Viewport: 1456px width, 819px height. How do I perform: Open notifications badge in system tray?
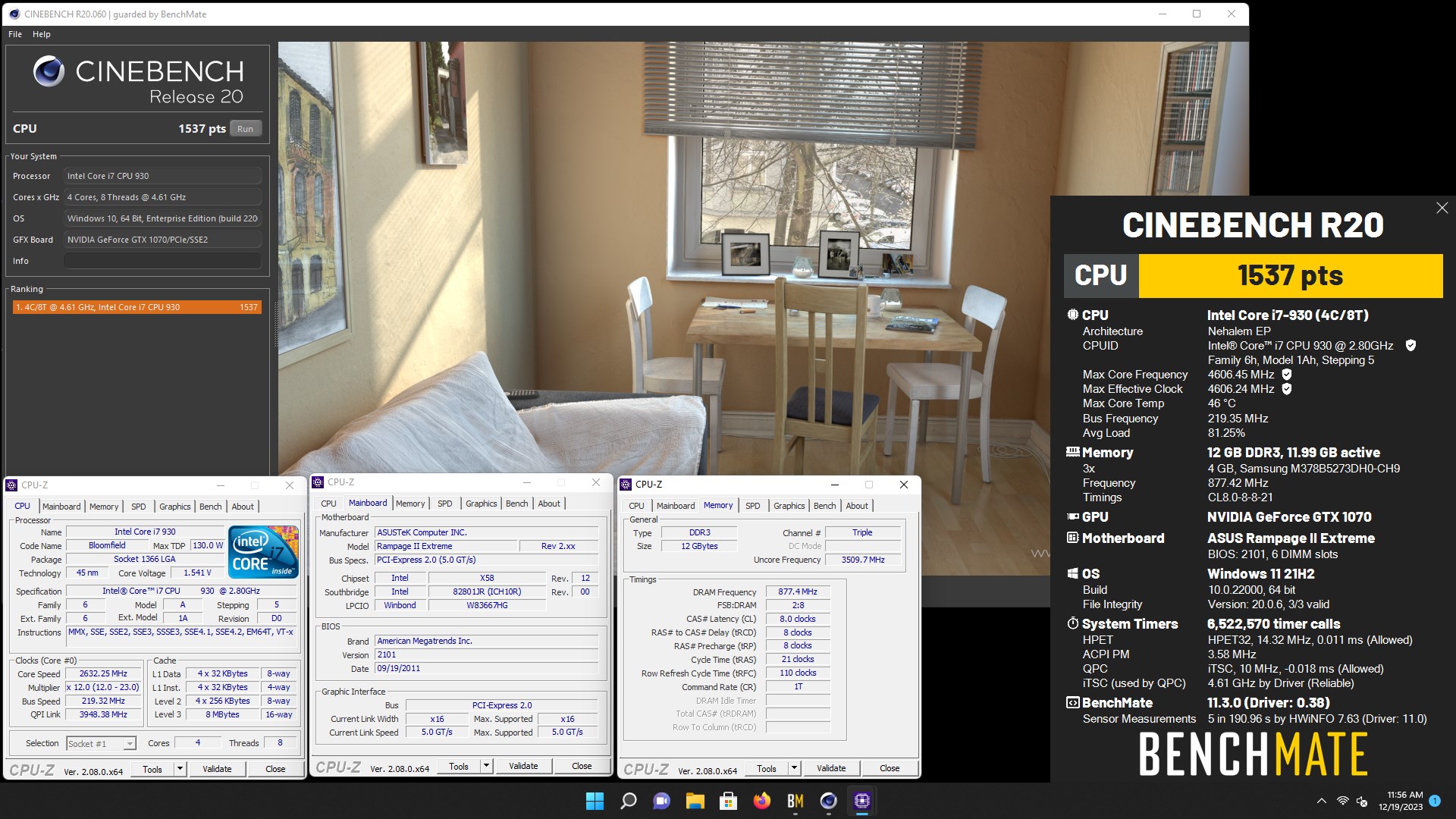(x=1435, y=801)
